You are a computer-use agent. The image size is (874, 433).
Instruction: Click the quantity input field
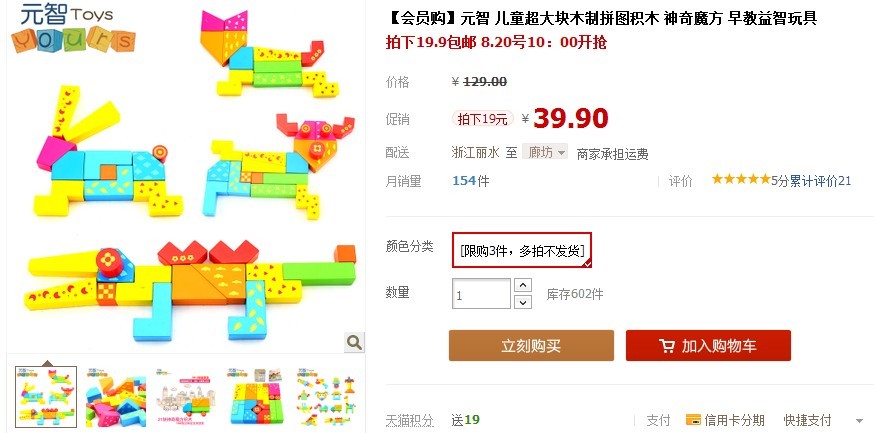tap(481, 294)
